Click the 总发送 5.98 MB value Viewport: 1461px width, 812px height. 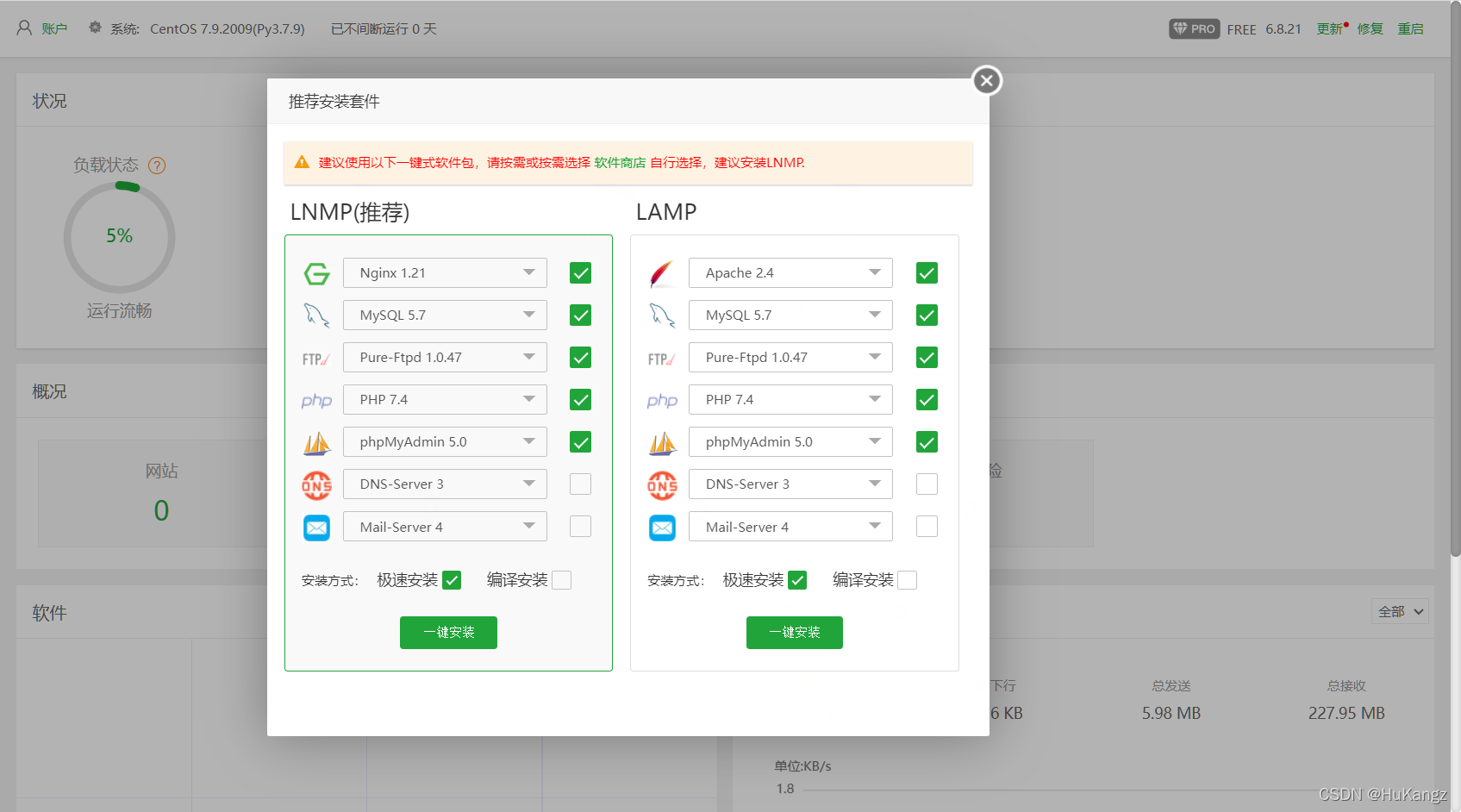[x=1171, y=713]
